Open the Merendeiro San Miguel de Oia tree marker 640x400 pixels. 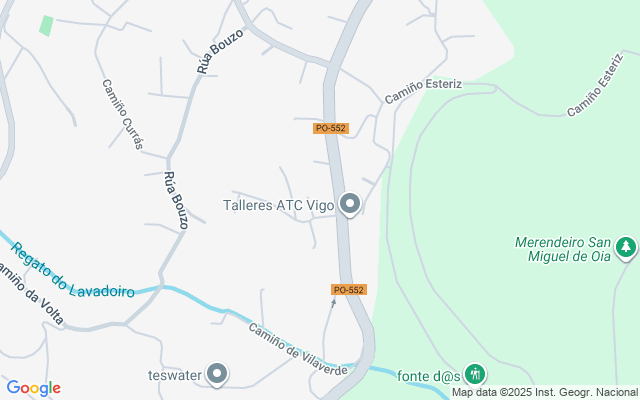click(x=626, y=248)
